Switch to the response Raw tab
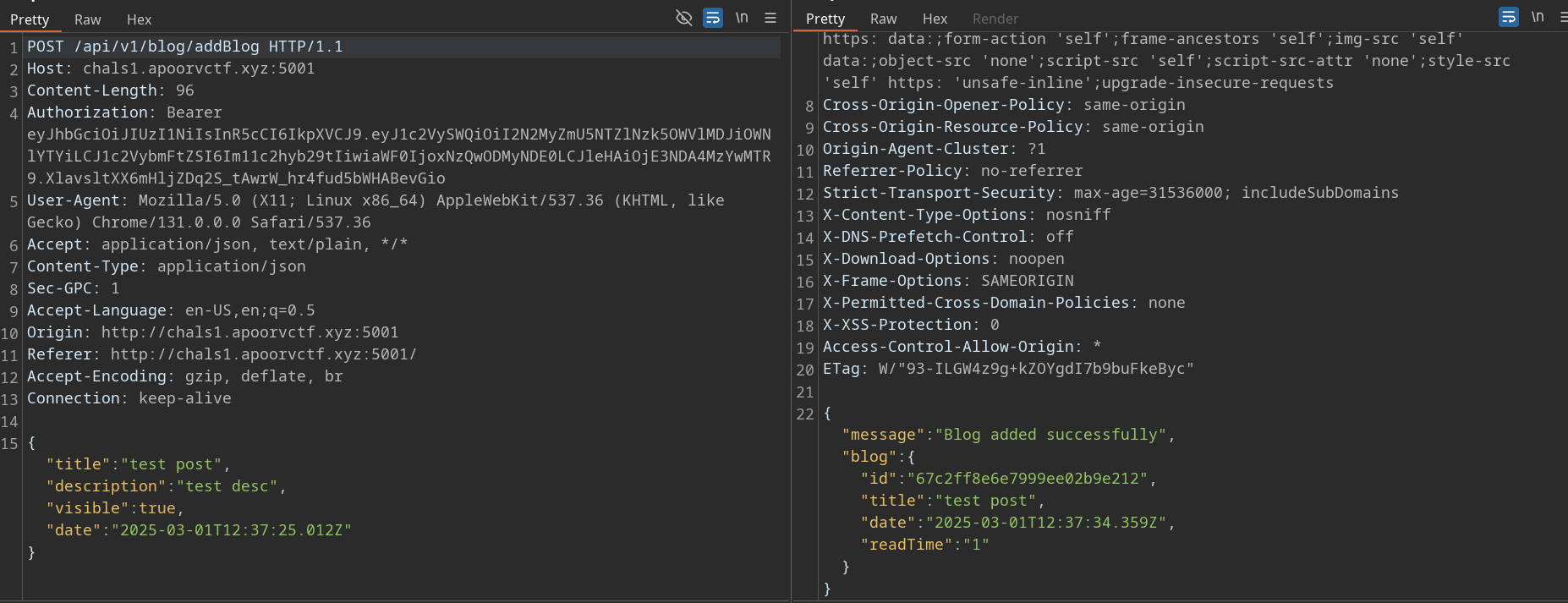1568x603 pixels. point(883,19)
